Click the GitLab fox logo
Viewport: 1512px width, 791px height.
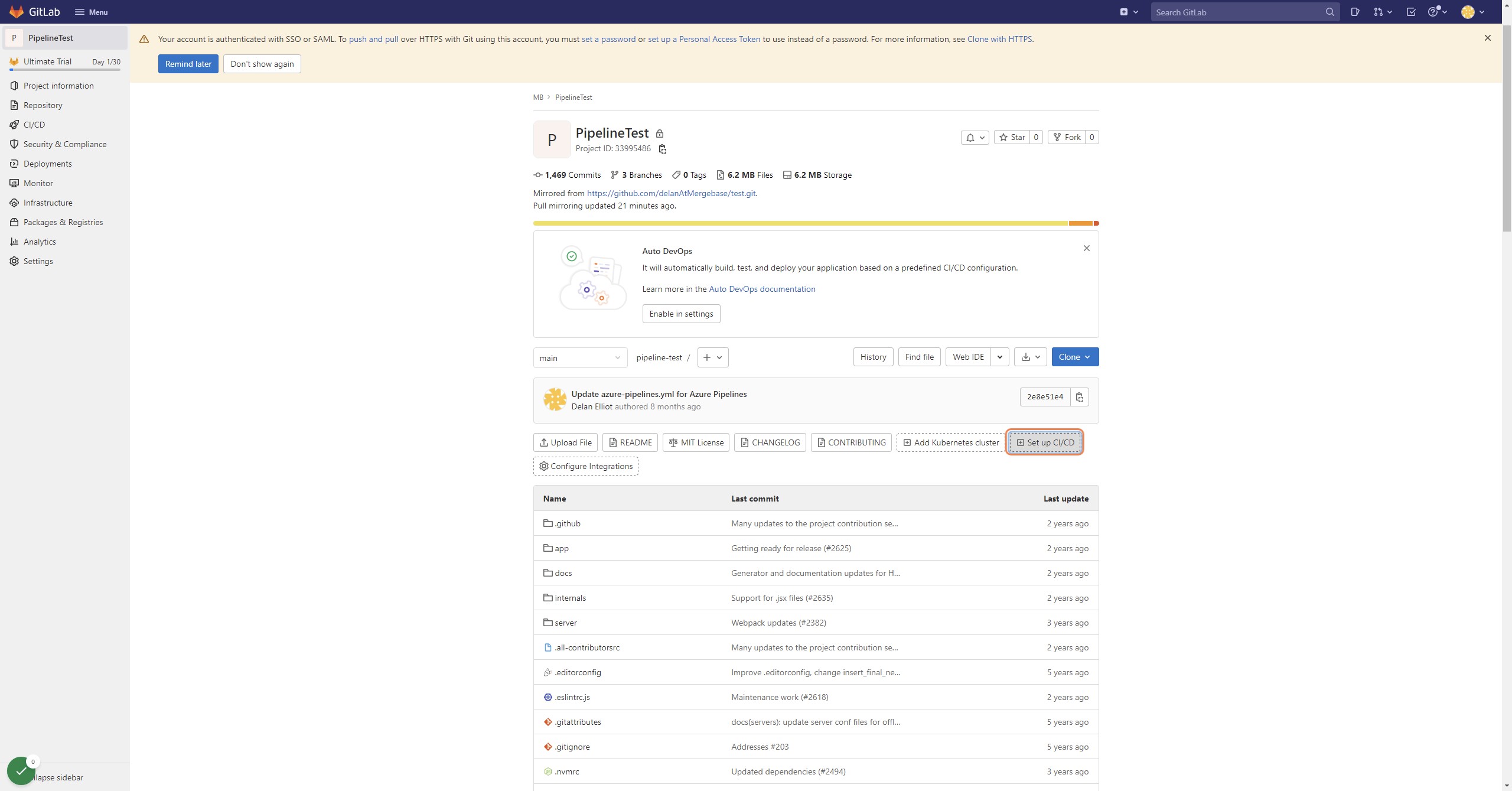(x=16, y=12)
